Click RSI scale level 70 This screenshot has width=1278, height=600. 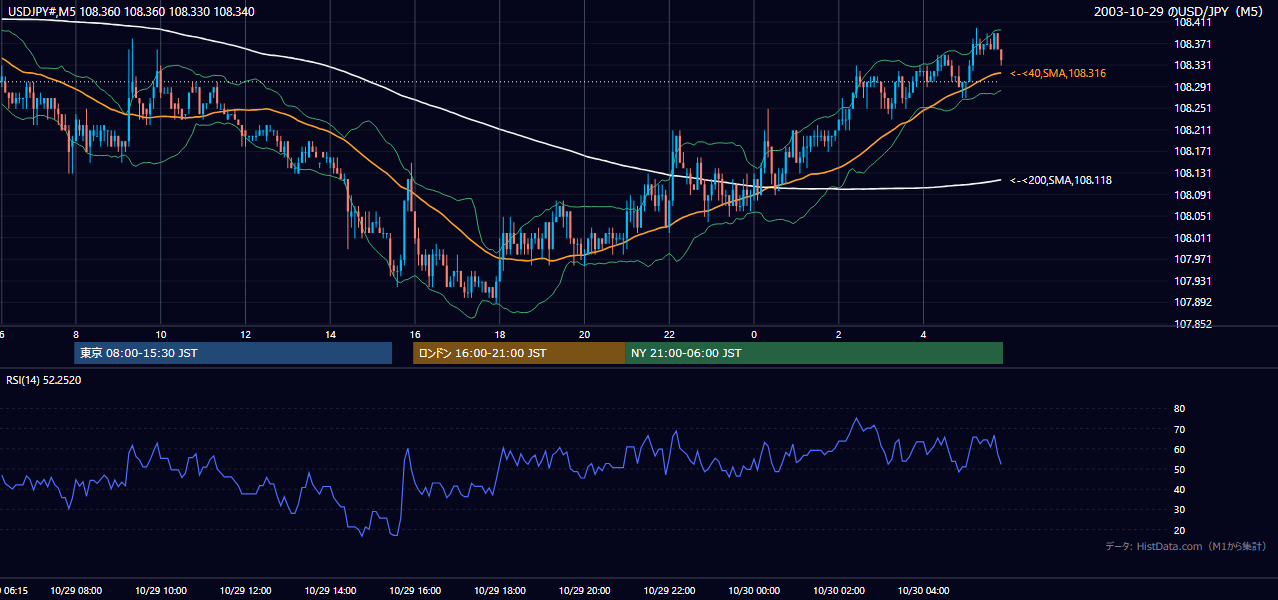coord(1179,429)
